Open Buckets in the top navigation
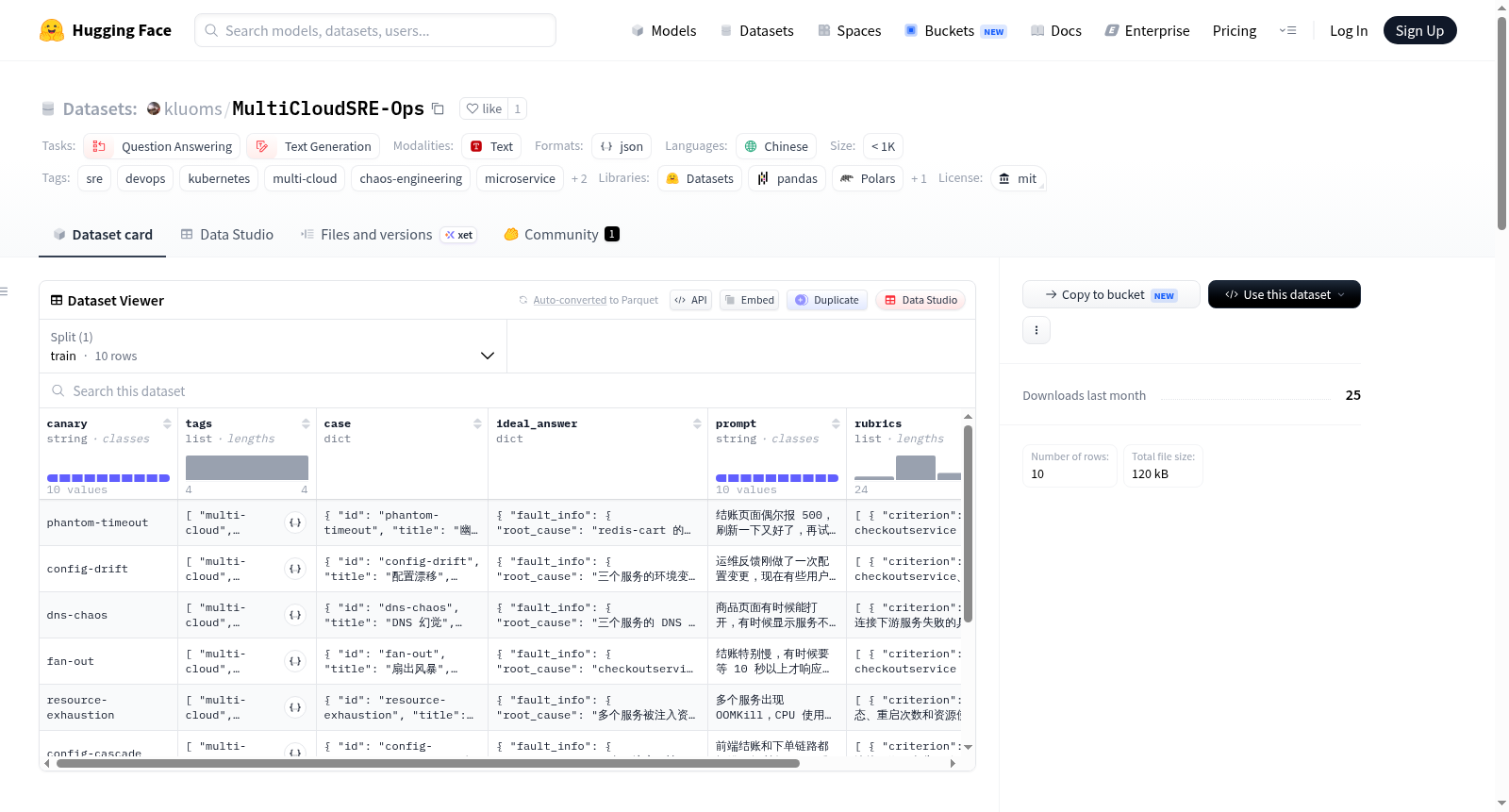Screen dimensions: 1509x812 [x=955, y=30]
